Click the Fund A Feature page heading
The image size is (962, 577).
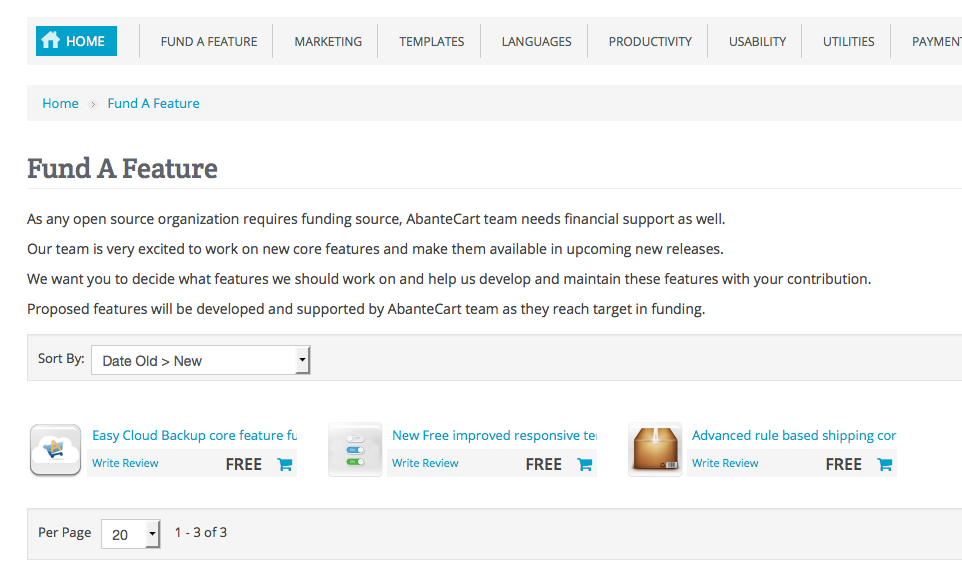(x=122, y=168)
